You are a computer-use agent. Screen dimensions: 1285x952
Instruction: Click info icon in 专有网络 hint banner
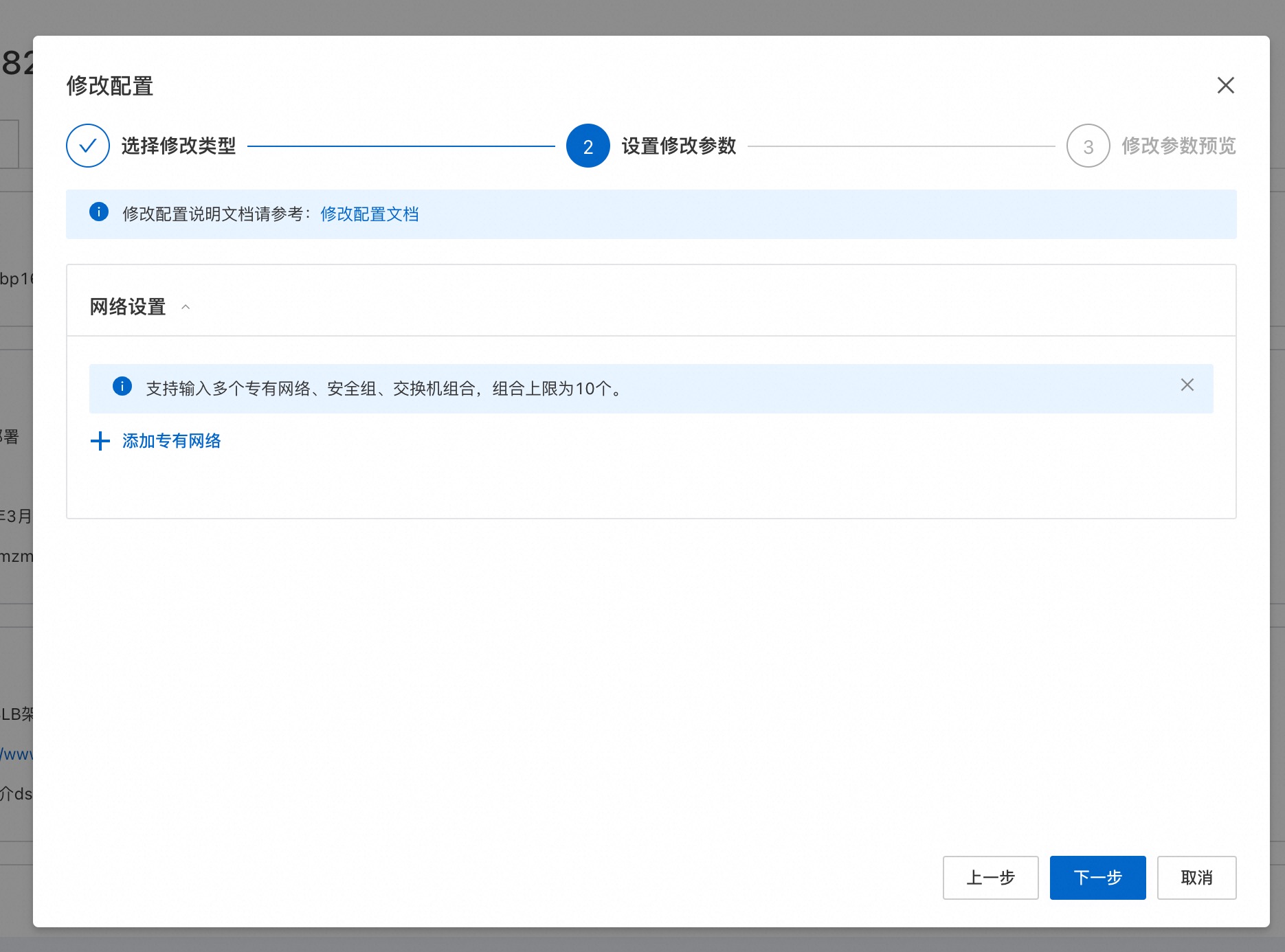pos(122,386)
